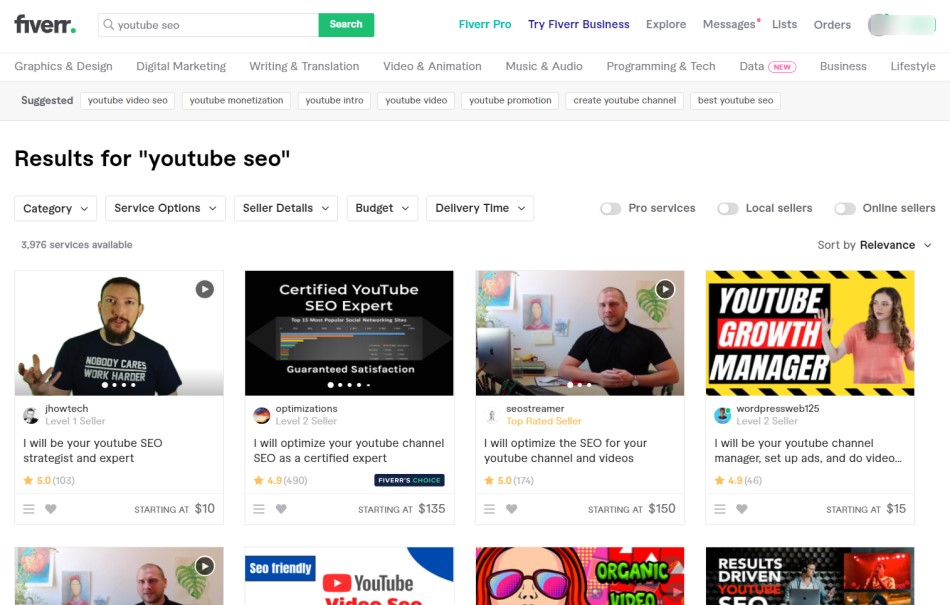Screen dimensions: 950x605
Task: Click the Fiverr's Choice badge
Action: pos(410,480)
